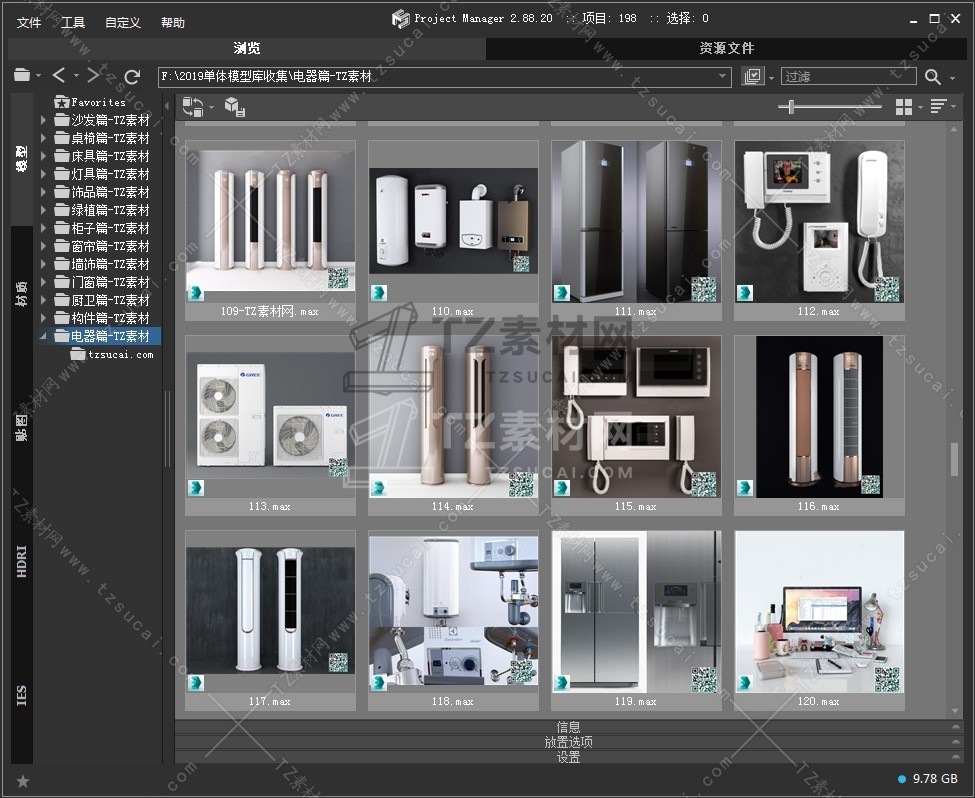Click the favorites star in status bar

pos(23,780)
